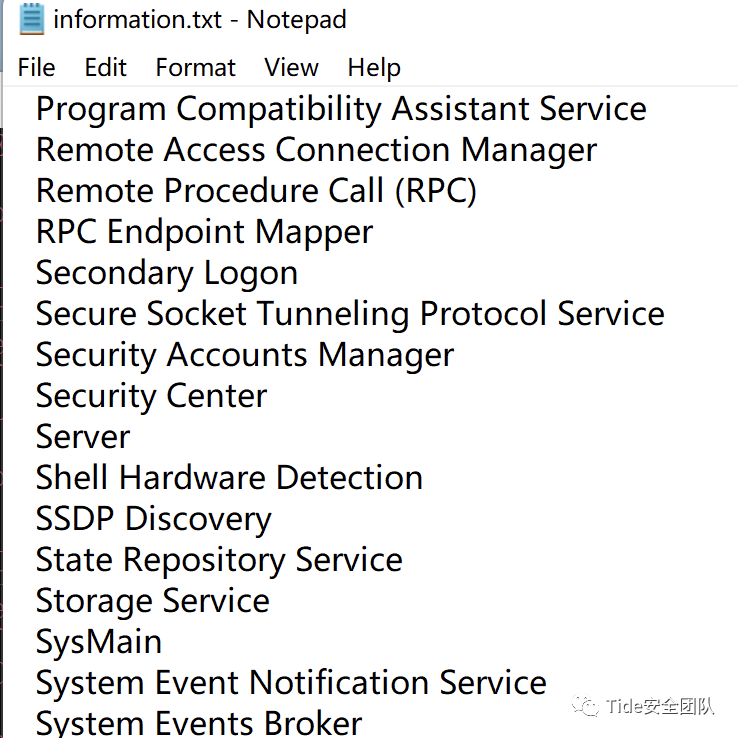This screenshot has height=738, width=738.
Task: Click the System Event Notification Service line
Action: [x=291, y=683]
